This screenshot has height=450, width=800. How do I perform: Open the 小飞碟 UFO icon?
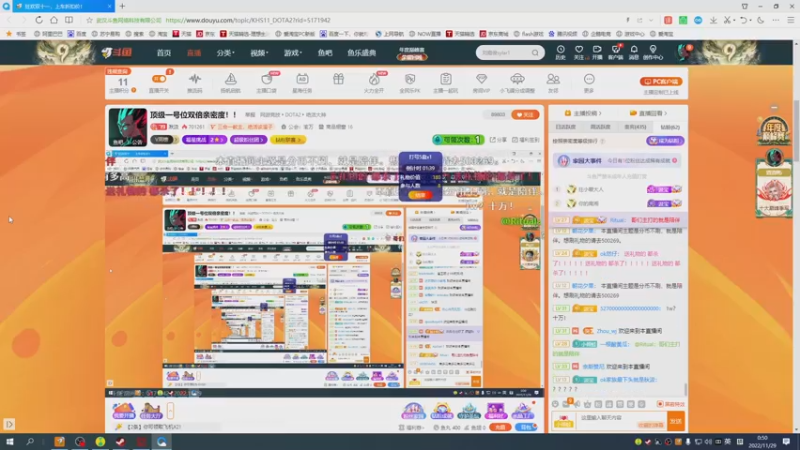click(x=517, y=83)
